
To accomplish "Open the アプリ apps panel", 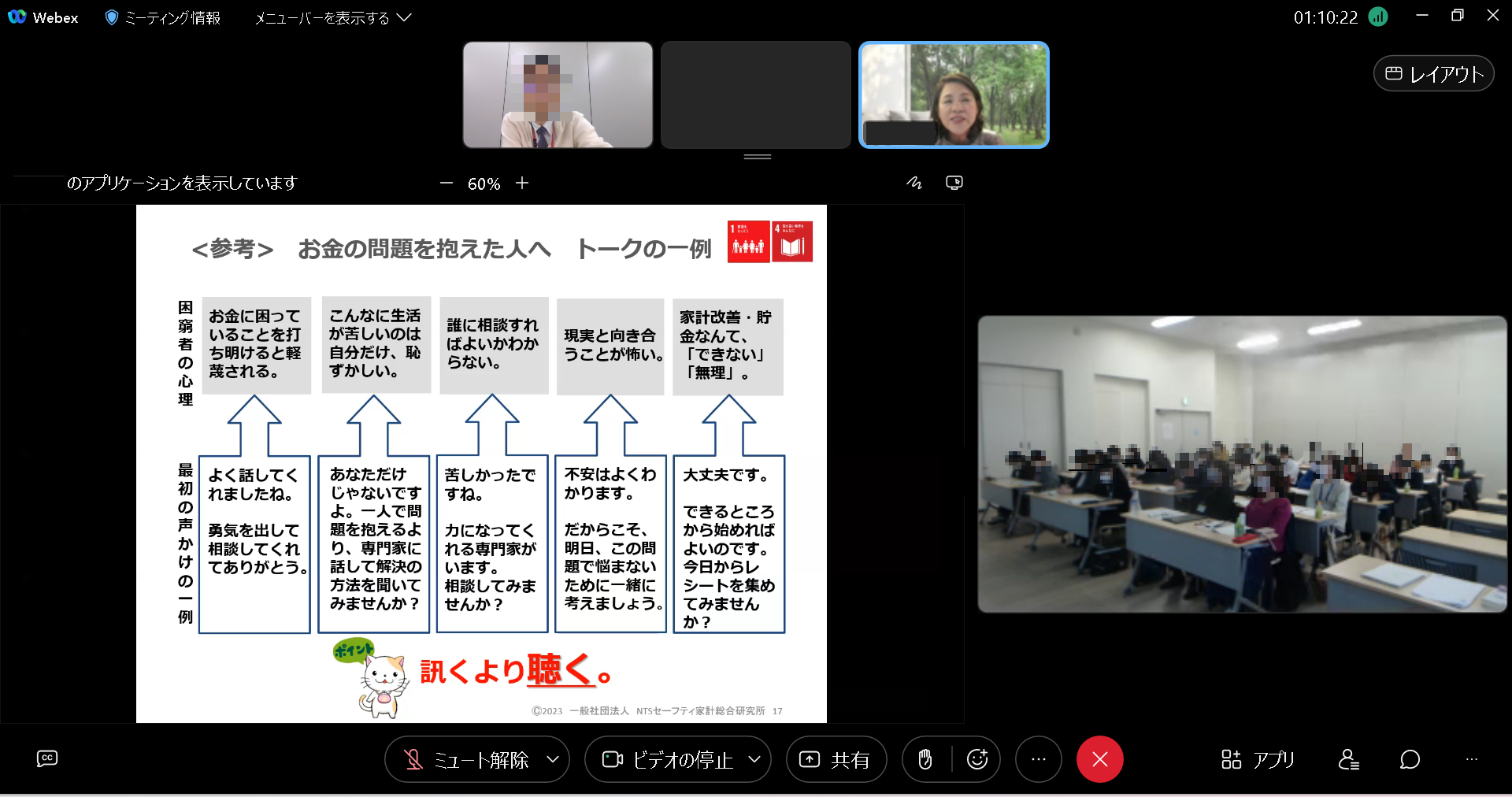I will 1258,759.
